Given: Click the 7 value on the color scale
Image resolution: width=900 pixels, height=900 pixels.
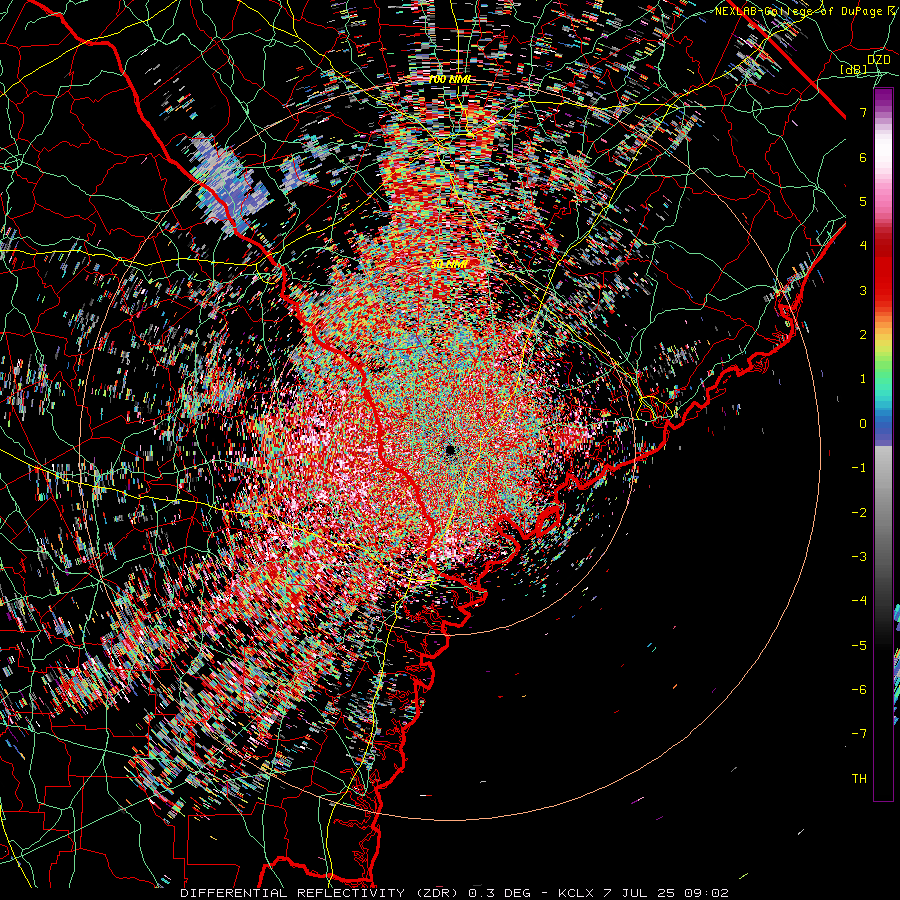Looking at the screenshot, I should point(863,112).
